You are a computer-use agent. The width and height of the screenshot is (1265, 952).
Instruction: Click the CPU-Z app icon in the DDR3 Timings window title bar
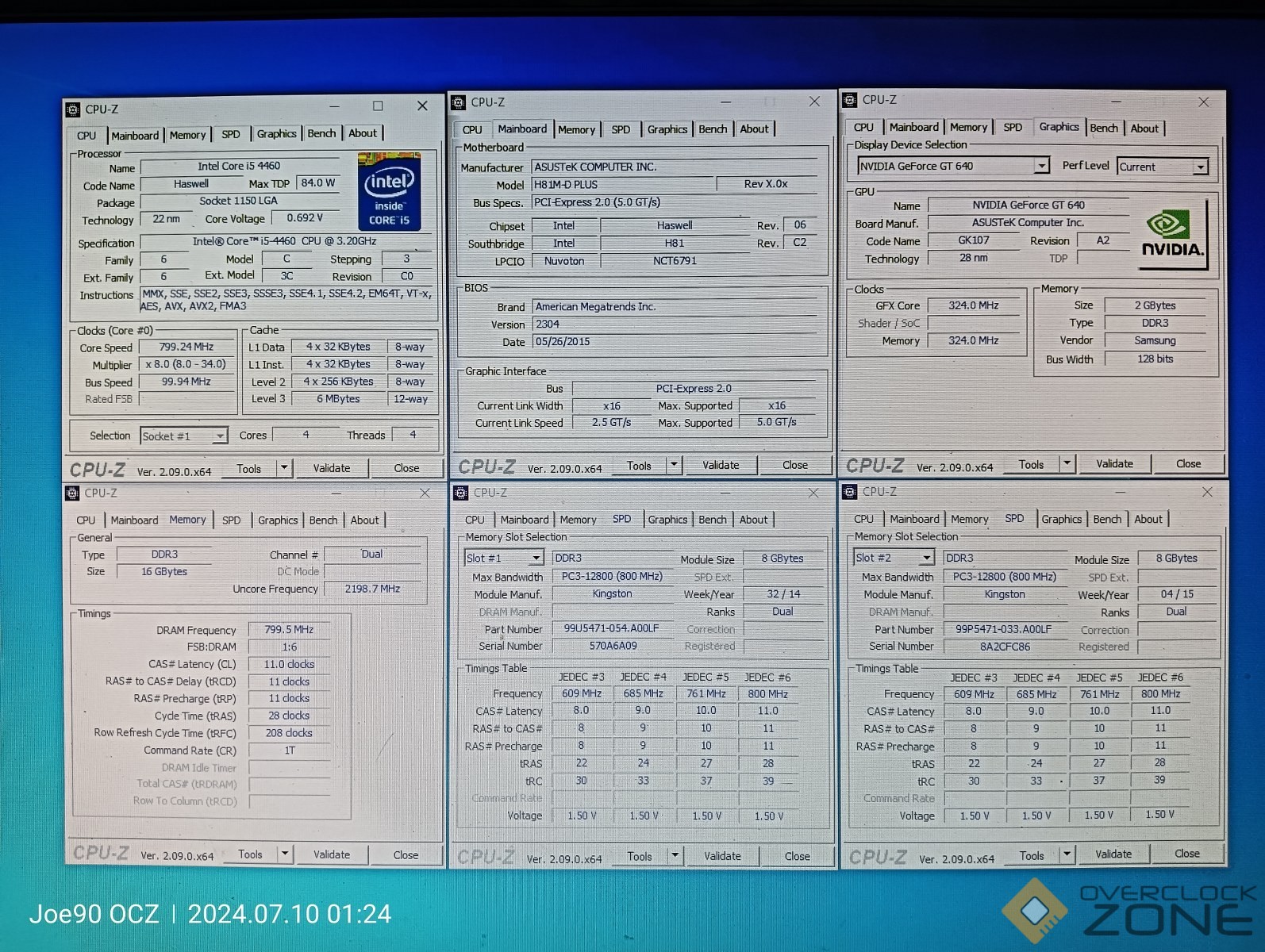[72, 493]
